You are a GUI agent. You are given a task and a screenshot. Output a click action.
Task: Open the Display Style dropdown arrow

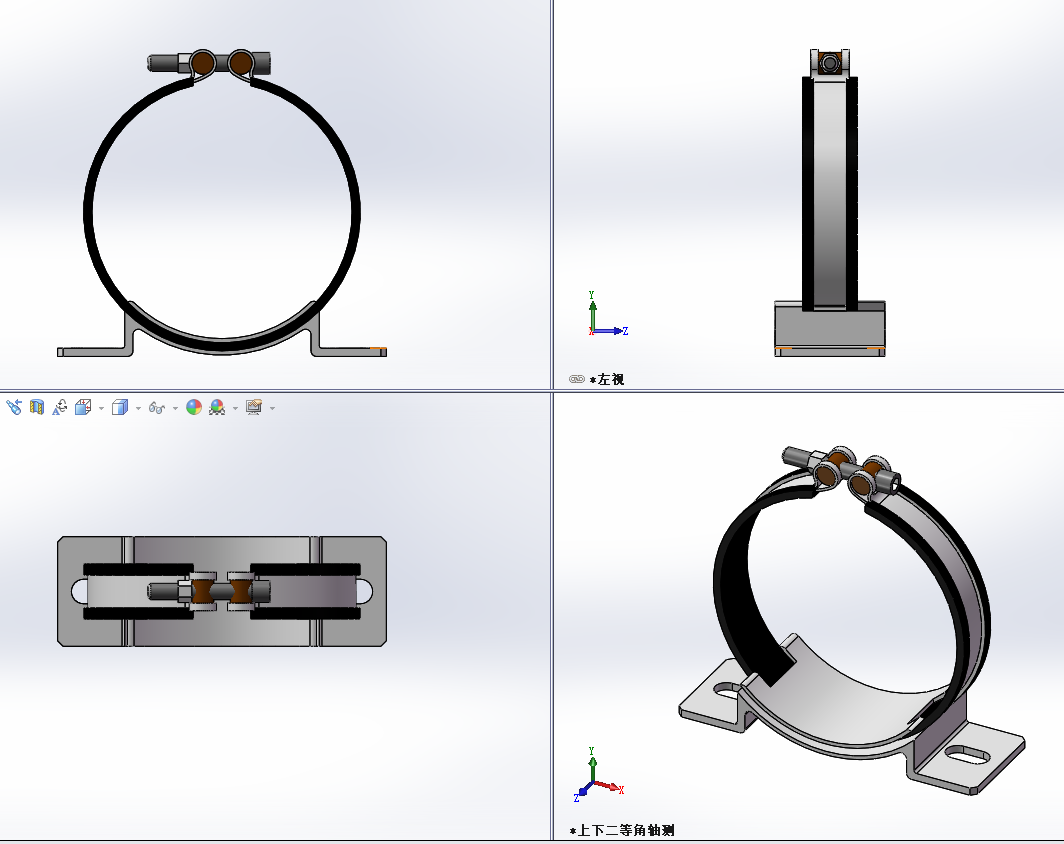(x=138, y=408)
